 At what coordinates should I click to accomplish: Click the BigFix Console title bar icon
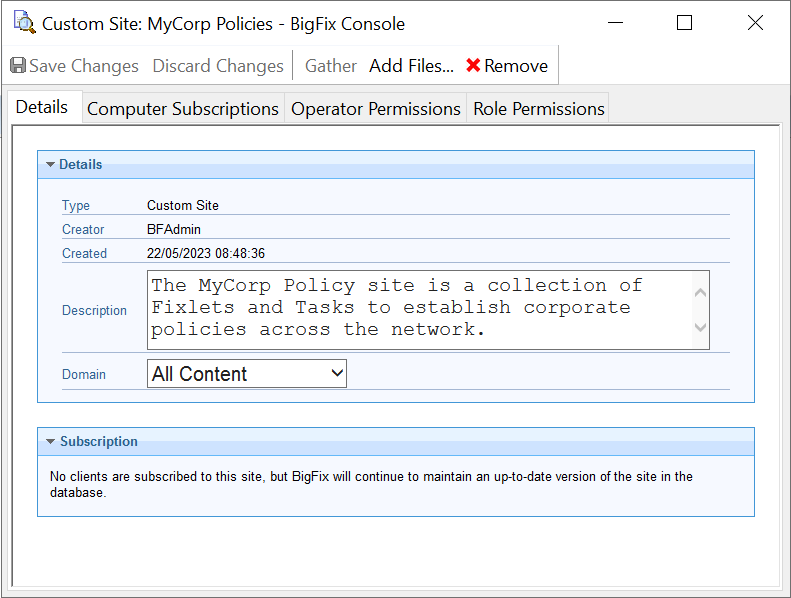pyautogui.click(x=24, y=23)
